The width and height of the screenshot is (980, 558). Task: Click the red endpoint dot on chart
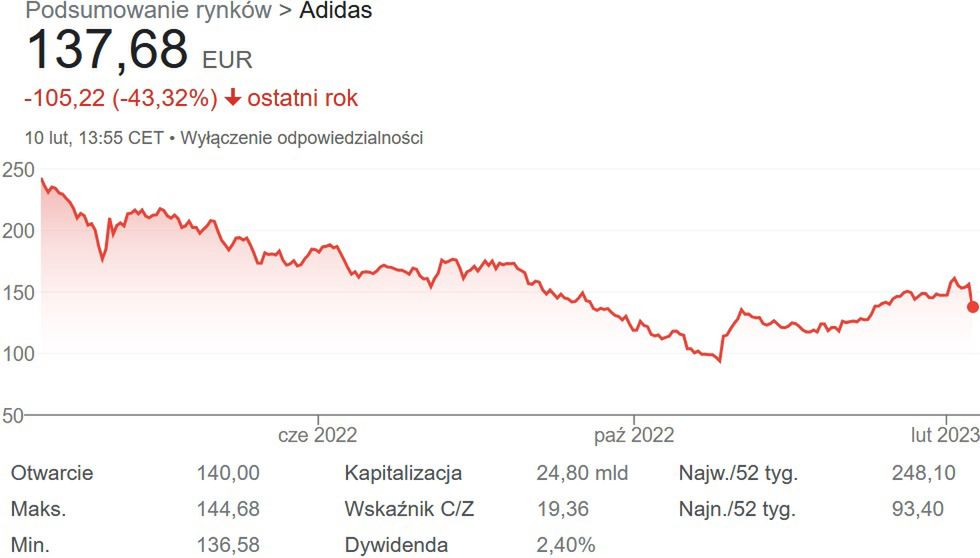tap(973, 307)
